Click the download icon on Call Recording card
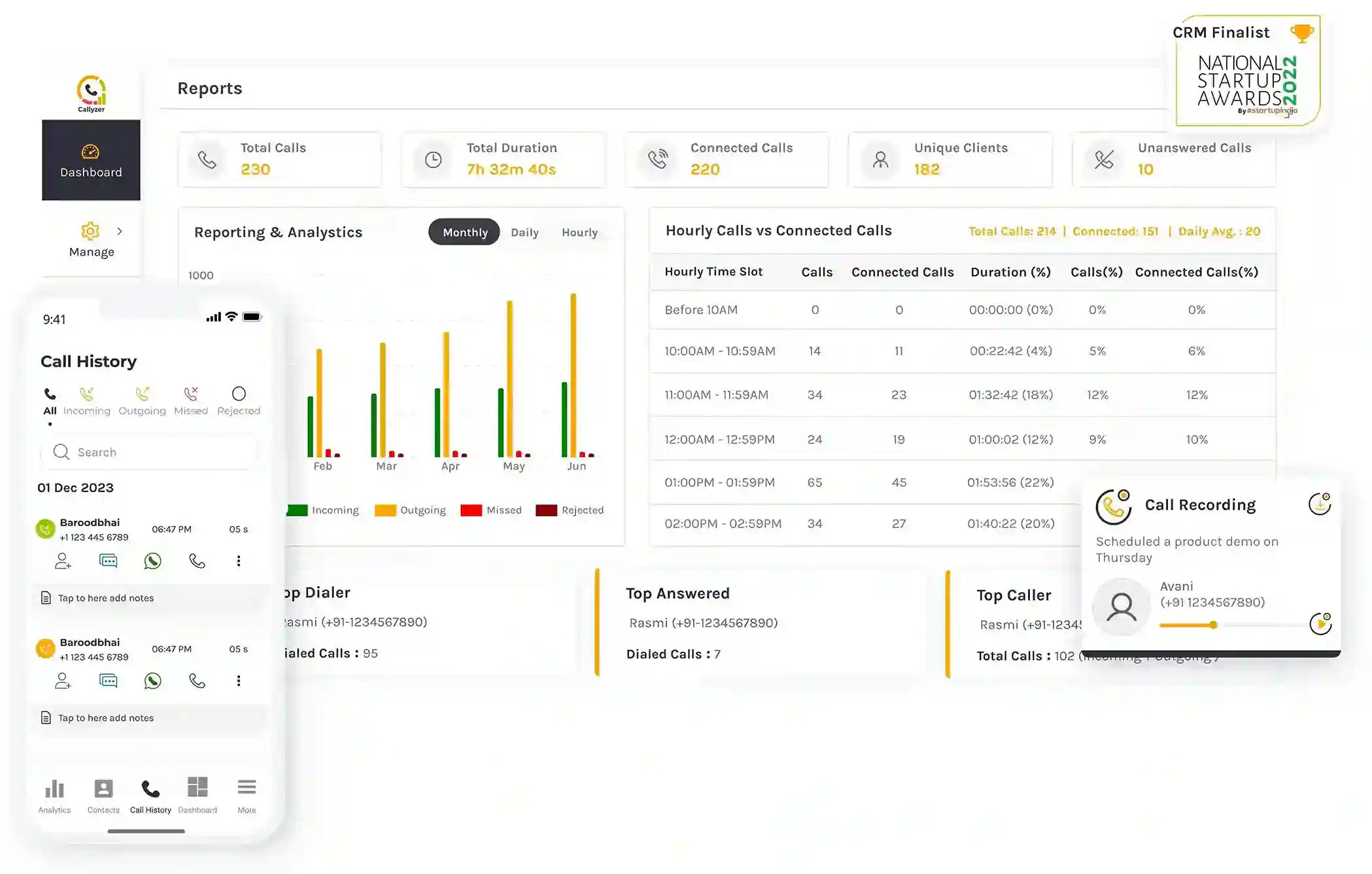This screenshot has height=874, width=1372. click(x=1320, y=504)
